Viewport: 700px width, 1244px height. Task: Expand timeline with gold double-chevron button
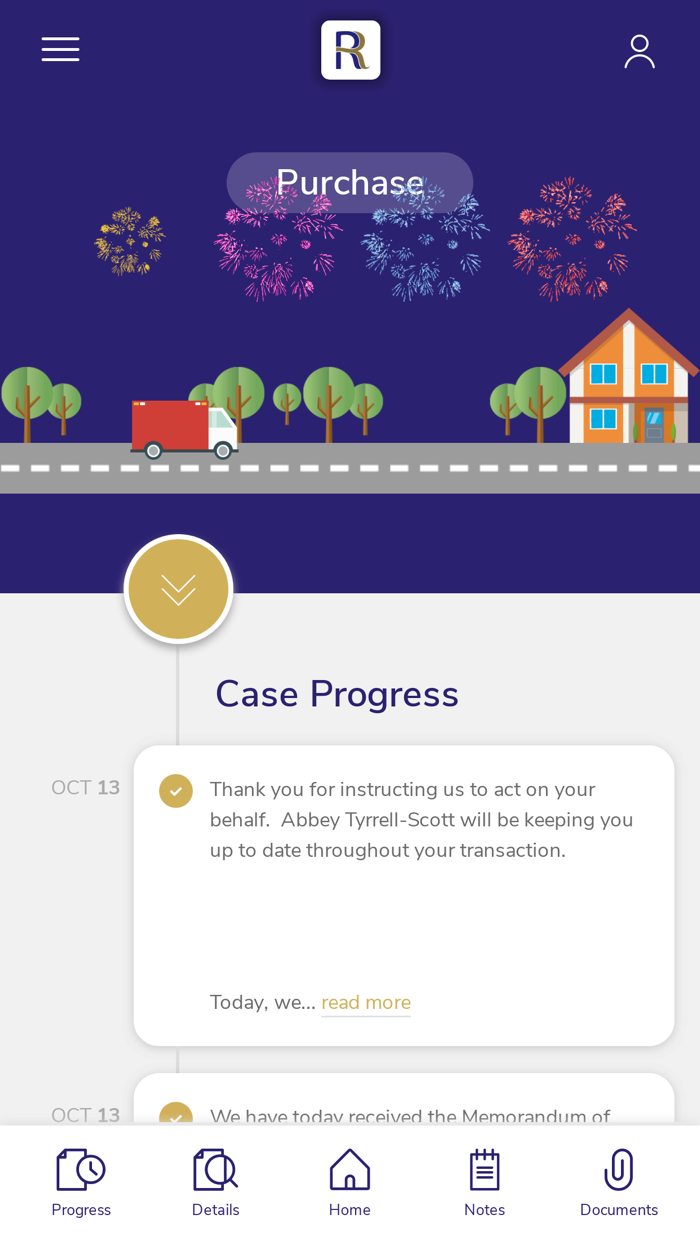(x=178, y=589)
